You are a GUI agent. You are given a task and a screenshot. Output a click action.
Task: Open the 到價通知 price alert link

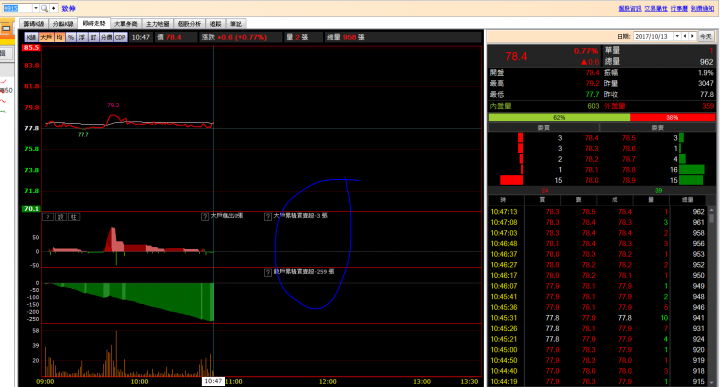coord(703,9)
